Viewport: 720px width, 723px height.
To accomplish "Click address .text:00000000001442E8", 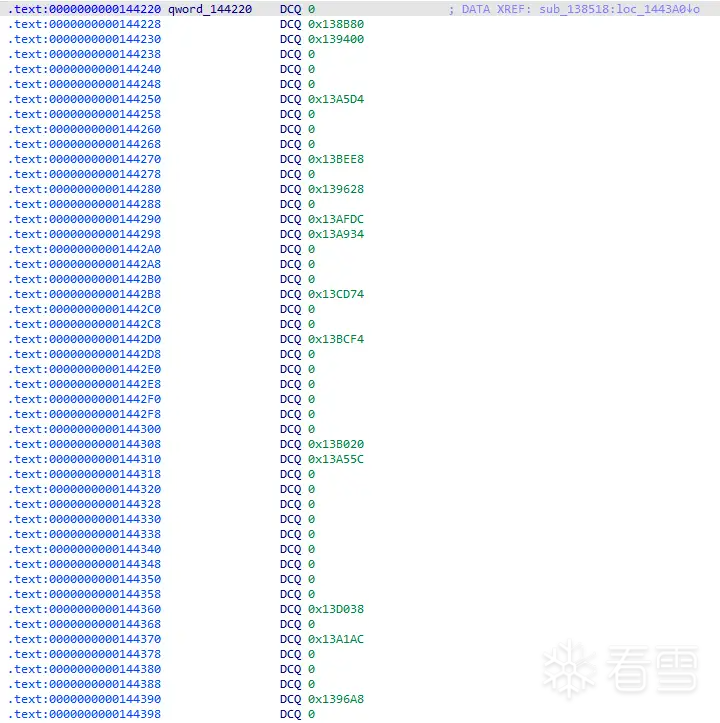I will pyautogui.click(x=84, y=384).
